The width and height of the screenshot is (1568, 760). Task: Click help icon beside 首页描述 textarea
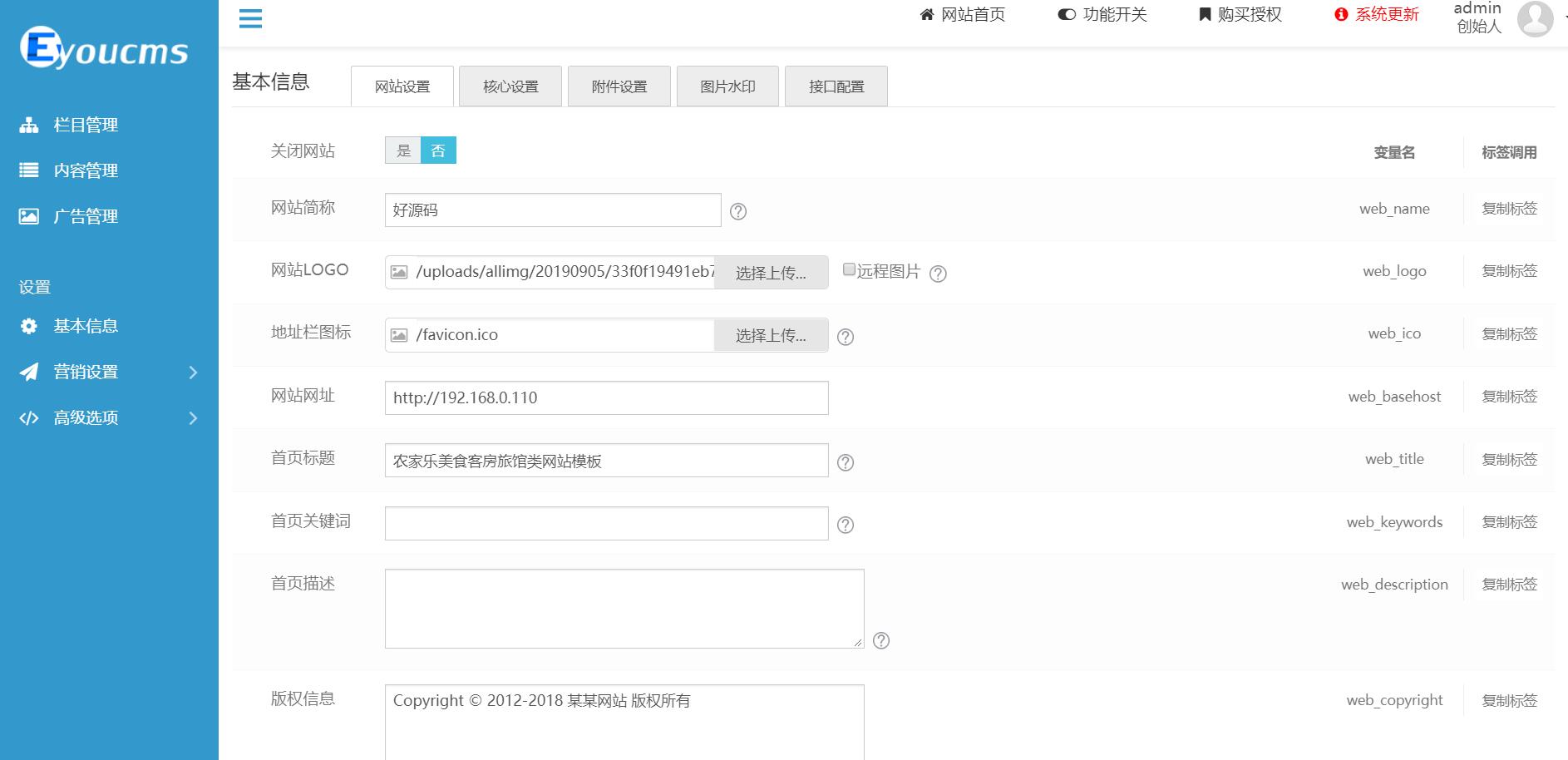coord(881,640)
